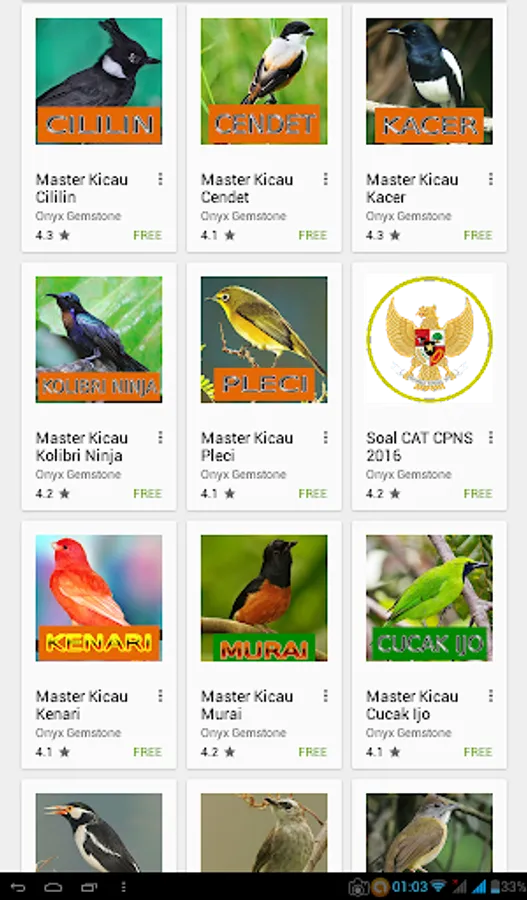Image resolution: width=527 pixels, height=900 pixels.
Task: Open the Kacer bird app icon
Action: pos(429,81)
